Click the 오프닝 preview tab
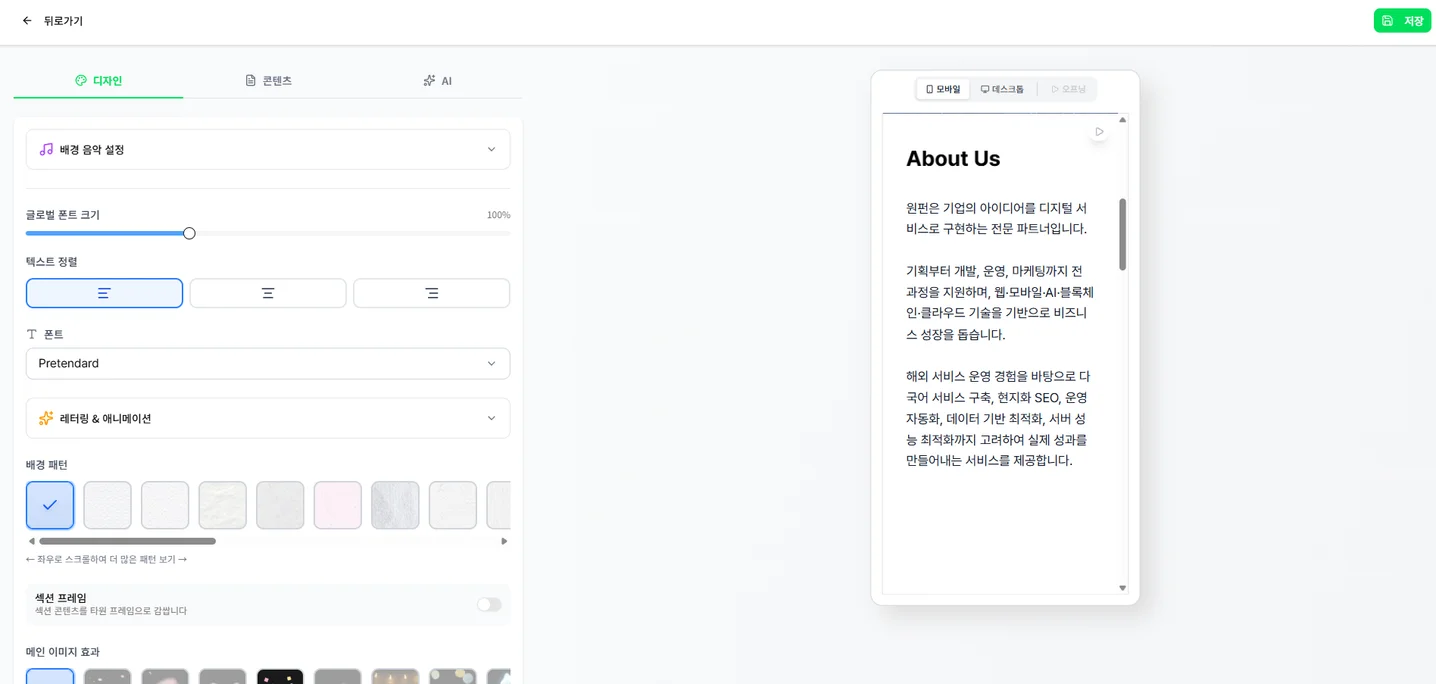The image size is (1436, 684). (1068, 90)
